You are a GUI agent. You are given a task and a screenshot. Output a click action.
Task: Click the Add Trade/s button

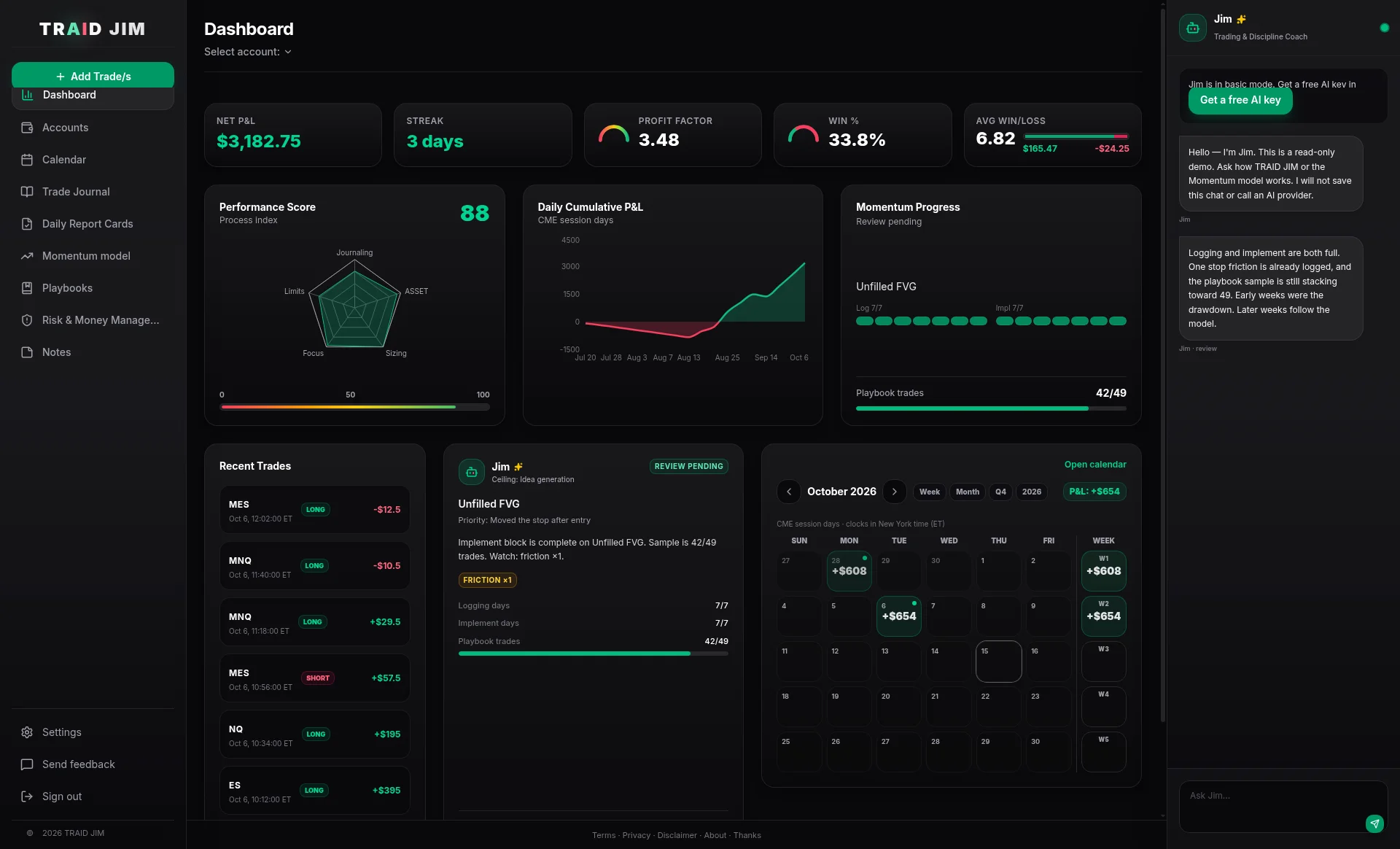[x=93, y=76]
